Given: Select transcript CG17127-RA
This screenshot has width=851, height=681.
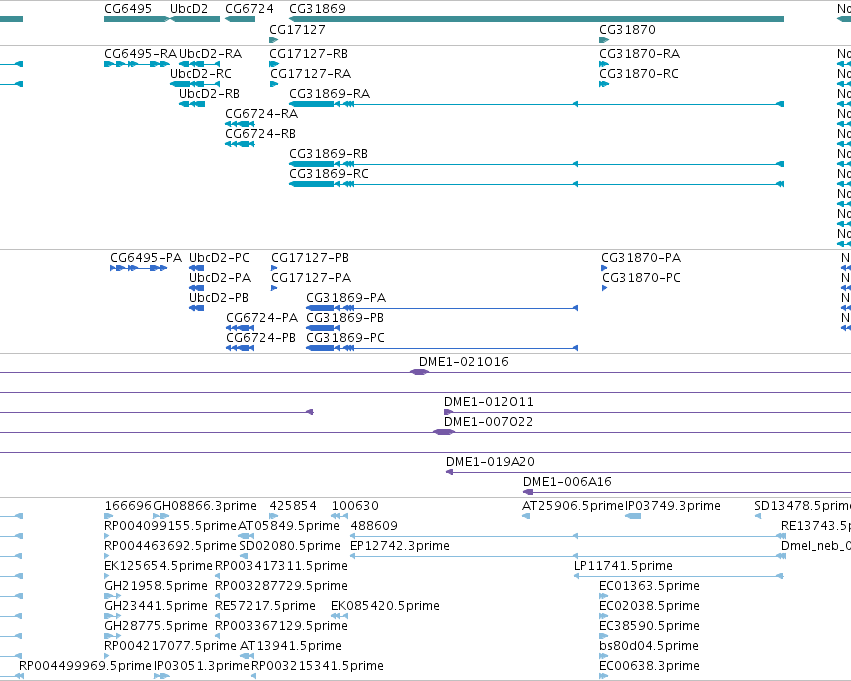Looking at the screenshot, I should [x=310, y=74].
